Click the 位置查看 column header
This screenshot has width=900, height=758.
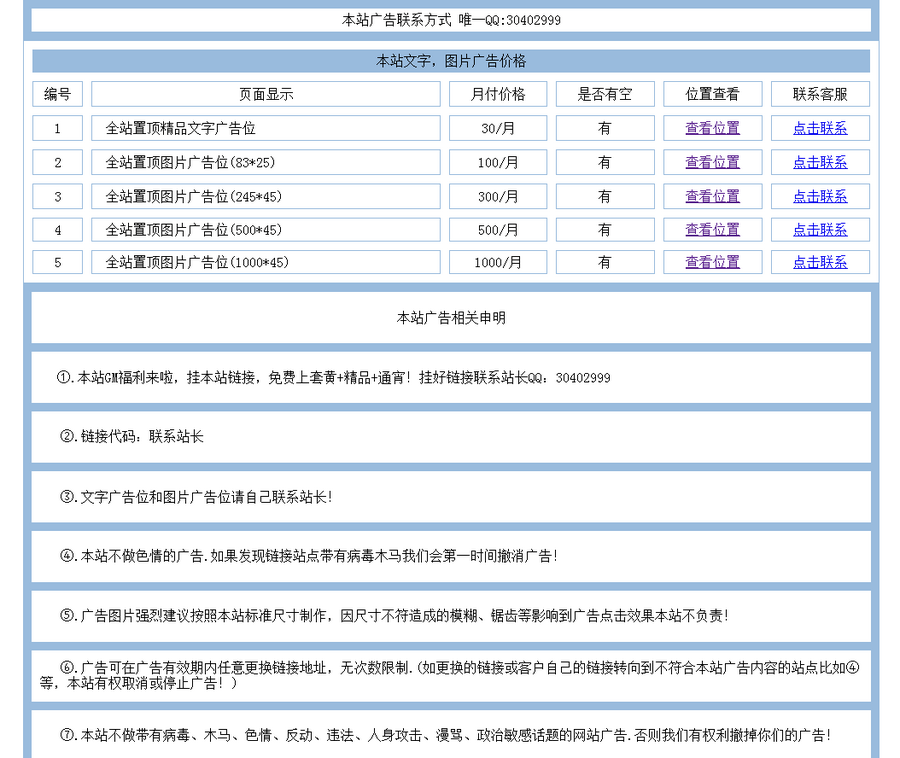712,94
